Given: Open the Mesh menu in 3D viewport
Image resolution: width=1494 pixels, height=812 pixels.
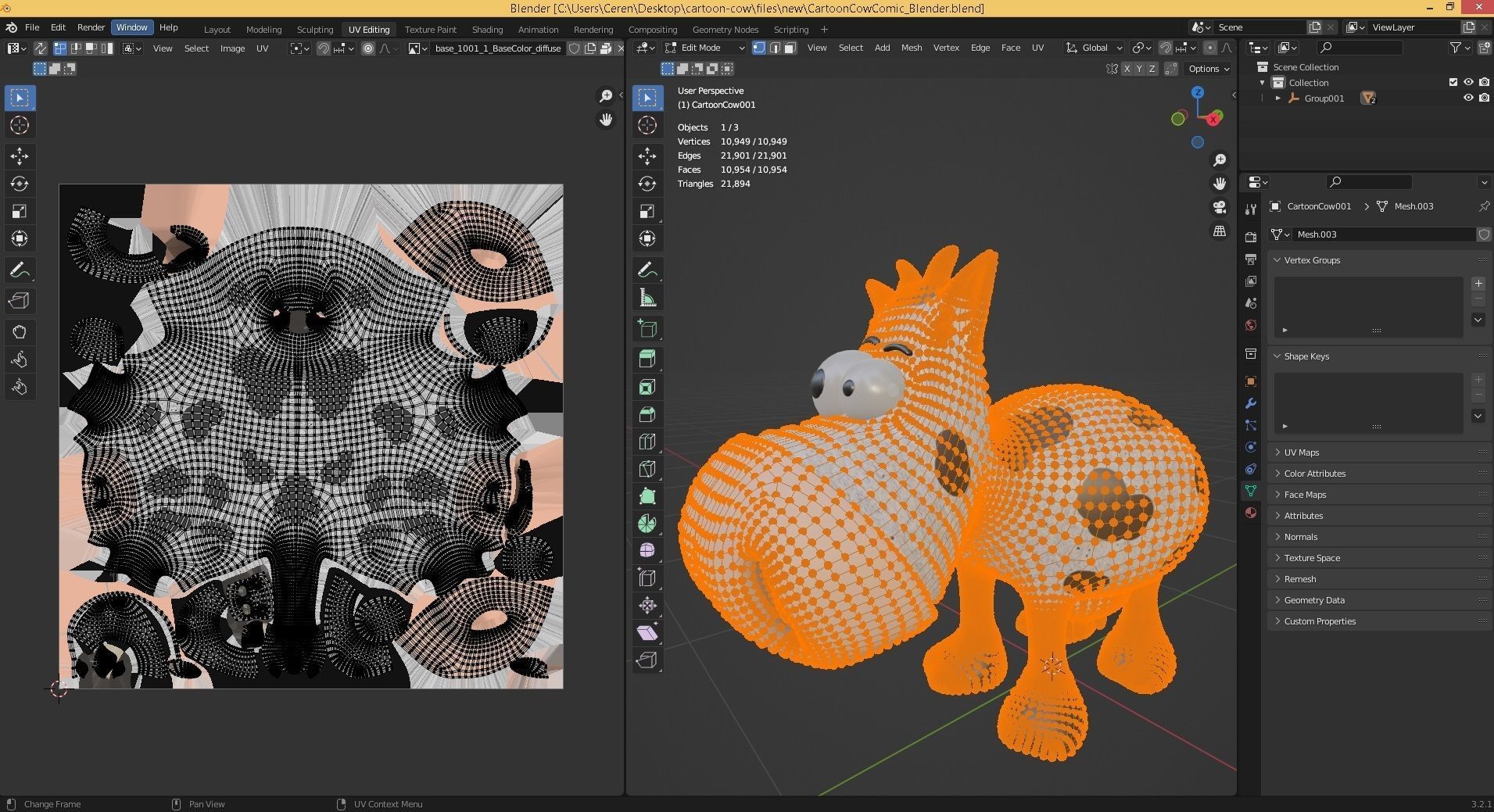Looking at the screenshot, I should point(912,48).
